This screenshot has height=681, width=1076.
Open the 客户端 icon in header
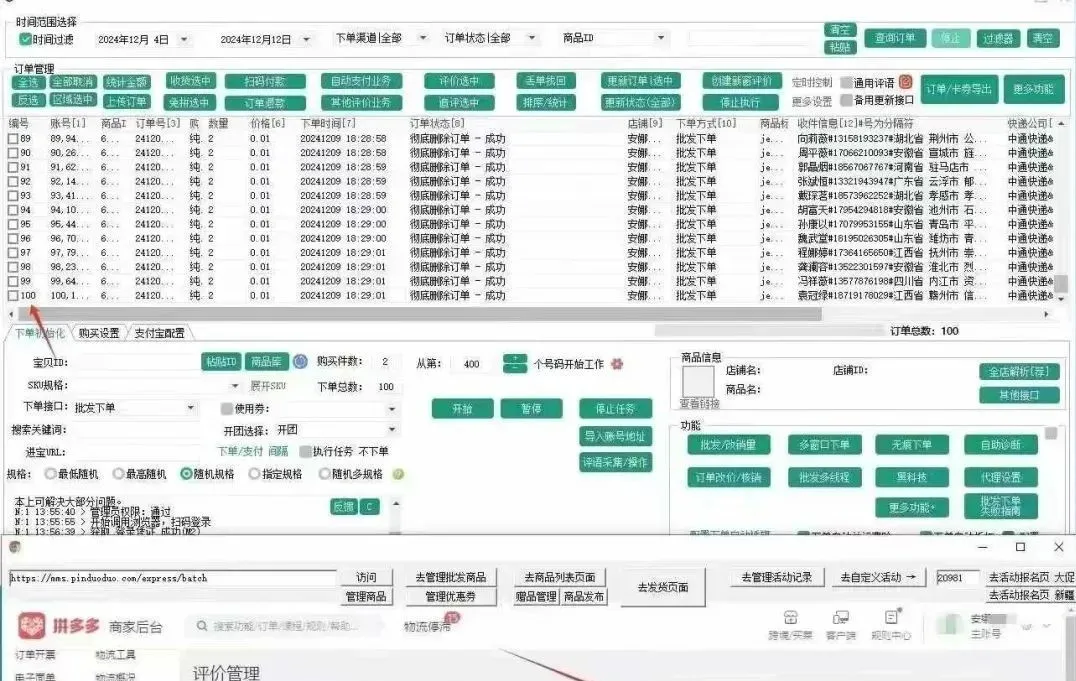pyautogui.click(x=840, y=619)
